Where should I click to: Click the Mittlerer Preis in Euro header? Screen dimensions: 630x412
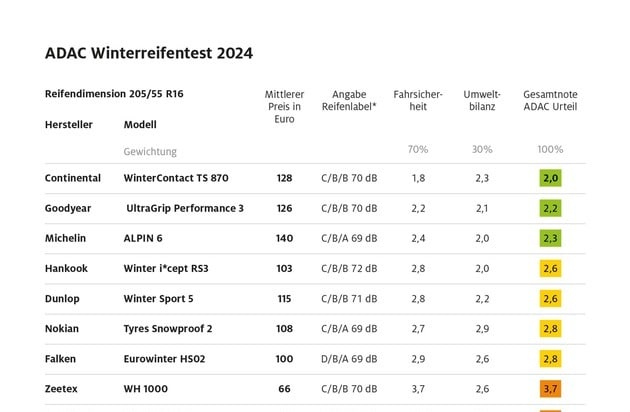[x=284, y=107]
